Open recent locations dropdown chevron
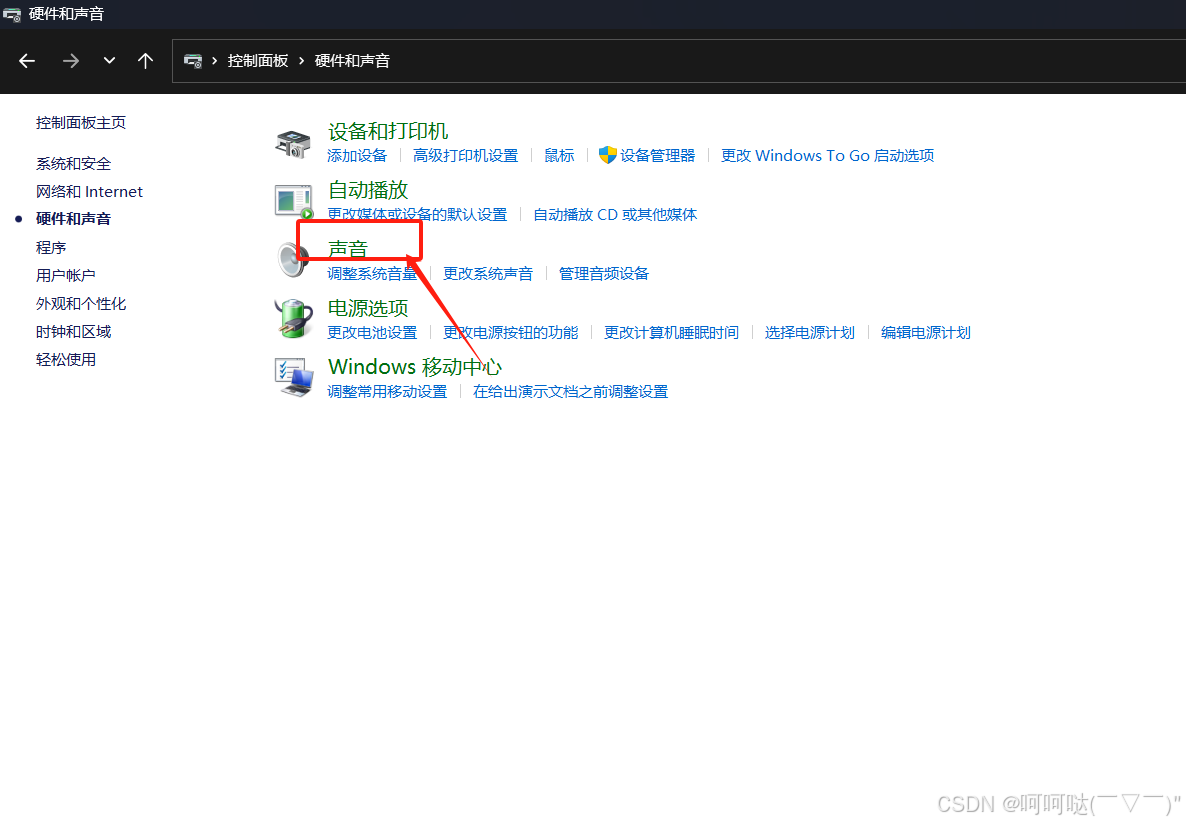The image size is (1186, 824). (110, 61)
